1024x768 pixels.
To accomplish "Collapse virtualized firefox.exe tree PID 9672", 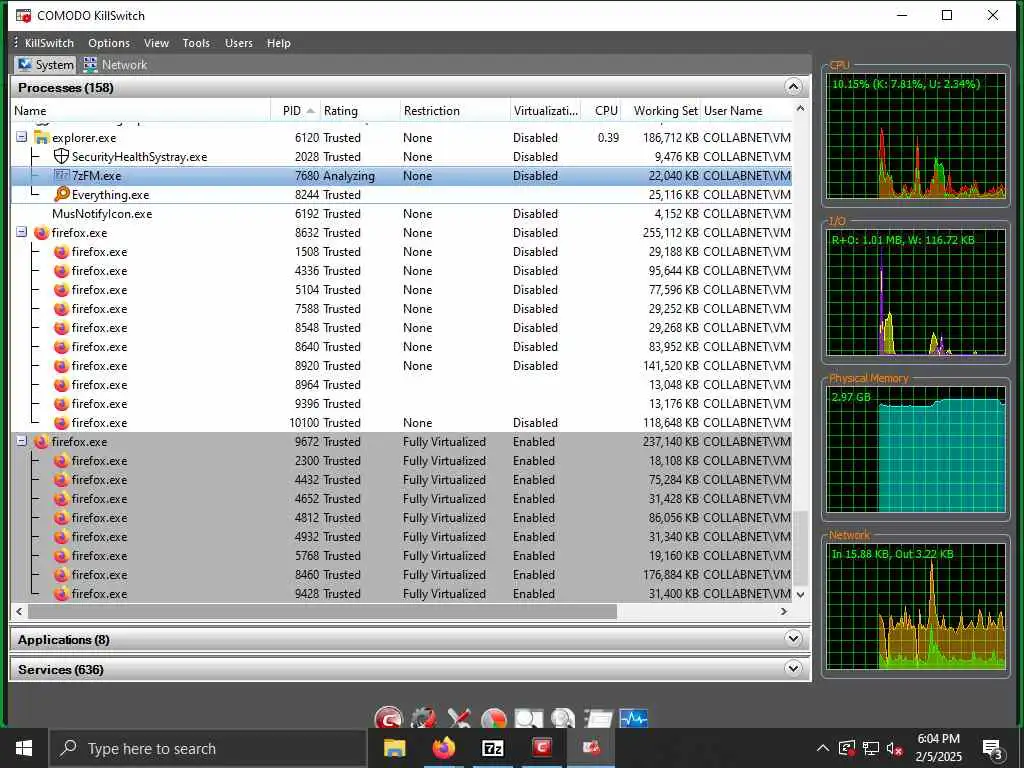I will (22, 441).
